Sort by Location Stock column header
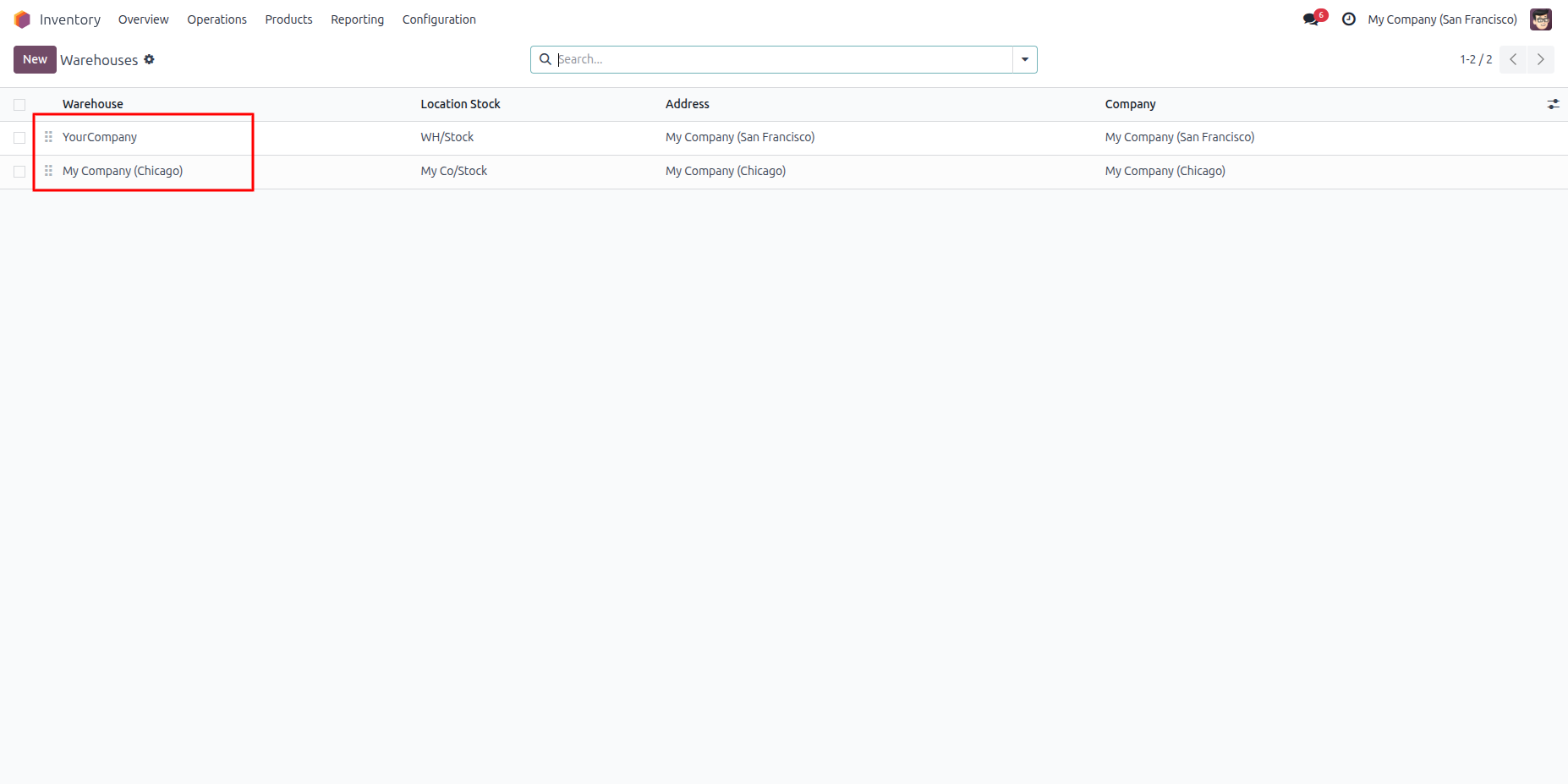 tap(460, 104)
